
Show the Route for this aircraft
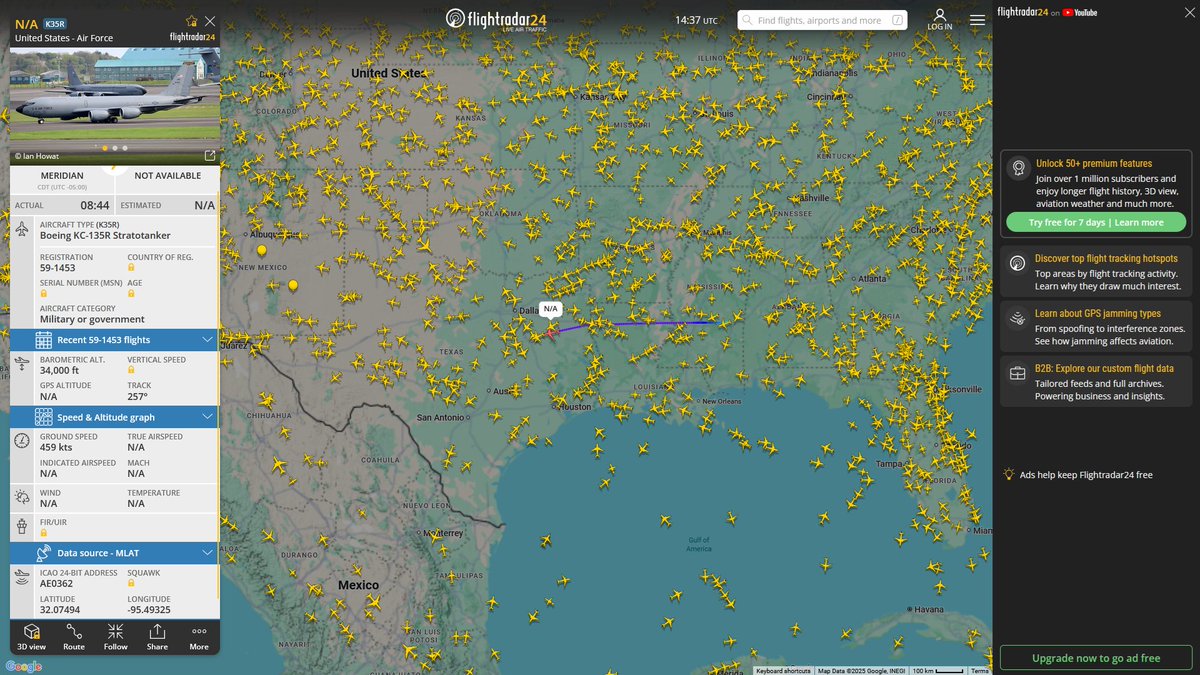[x=74, y=637]
